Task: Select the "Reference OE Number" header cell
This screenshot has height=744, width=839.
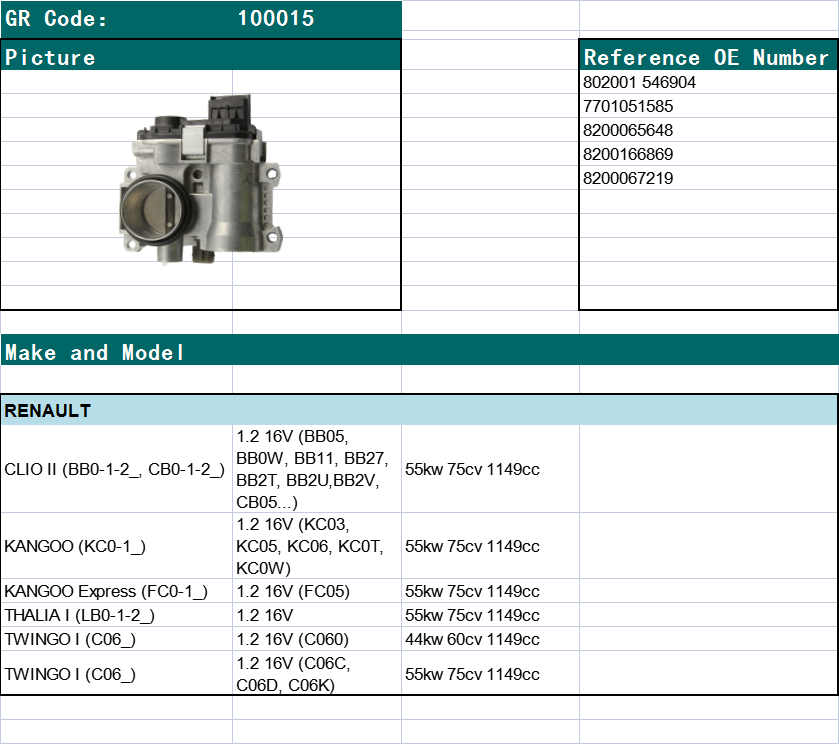Action: [707, 57]
